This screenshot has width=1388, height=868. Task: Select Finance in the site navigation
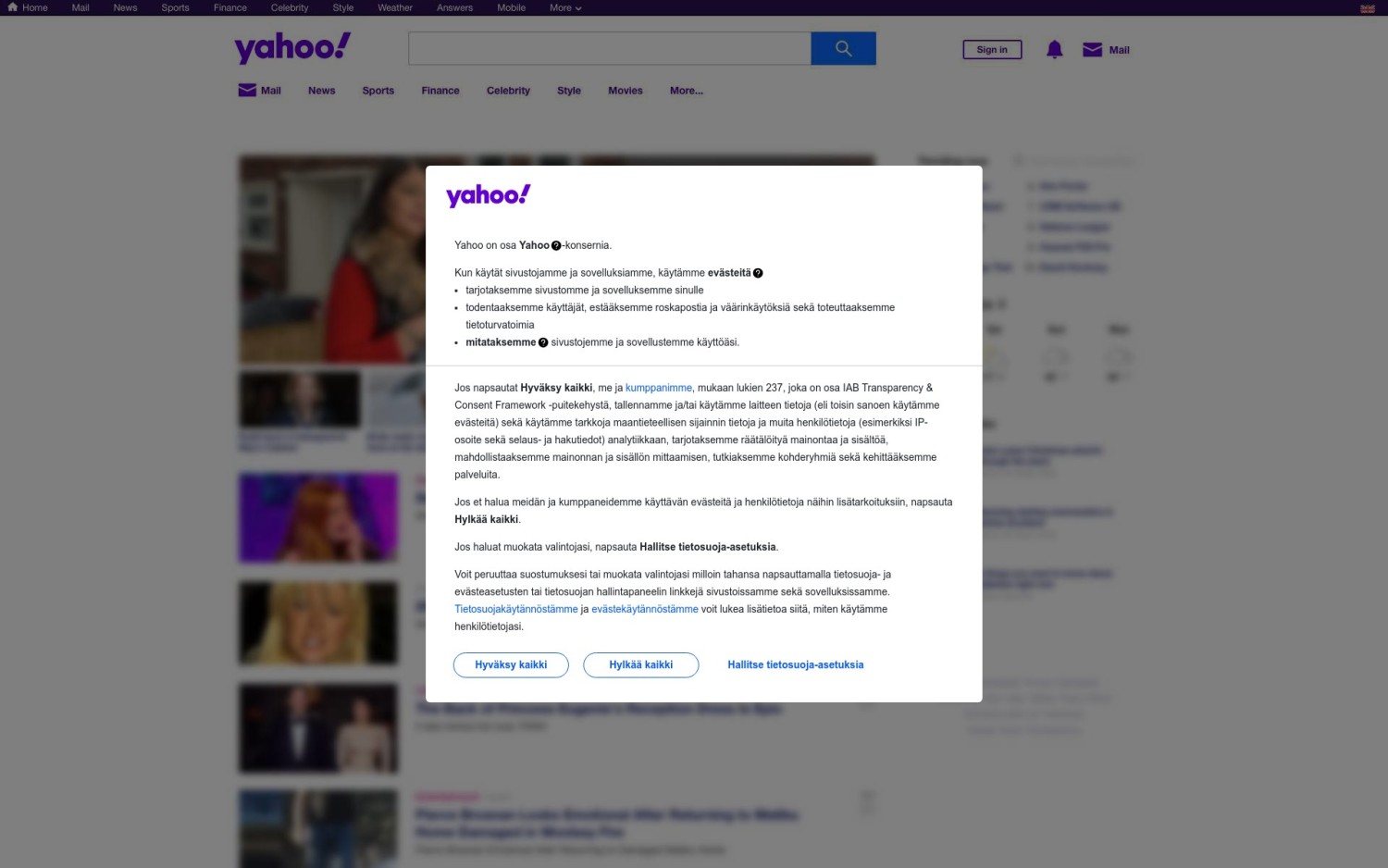(440, 91)
